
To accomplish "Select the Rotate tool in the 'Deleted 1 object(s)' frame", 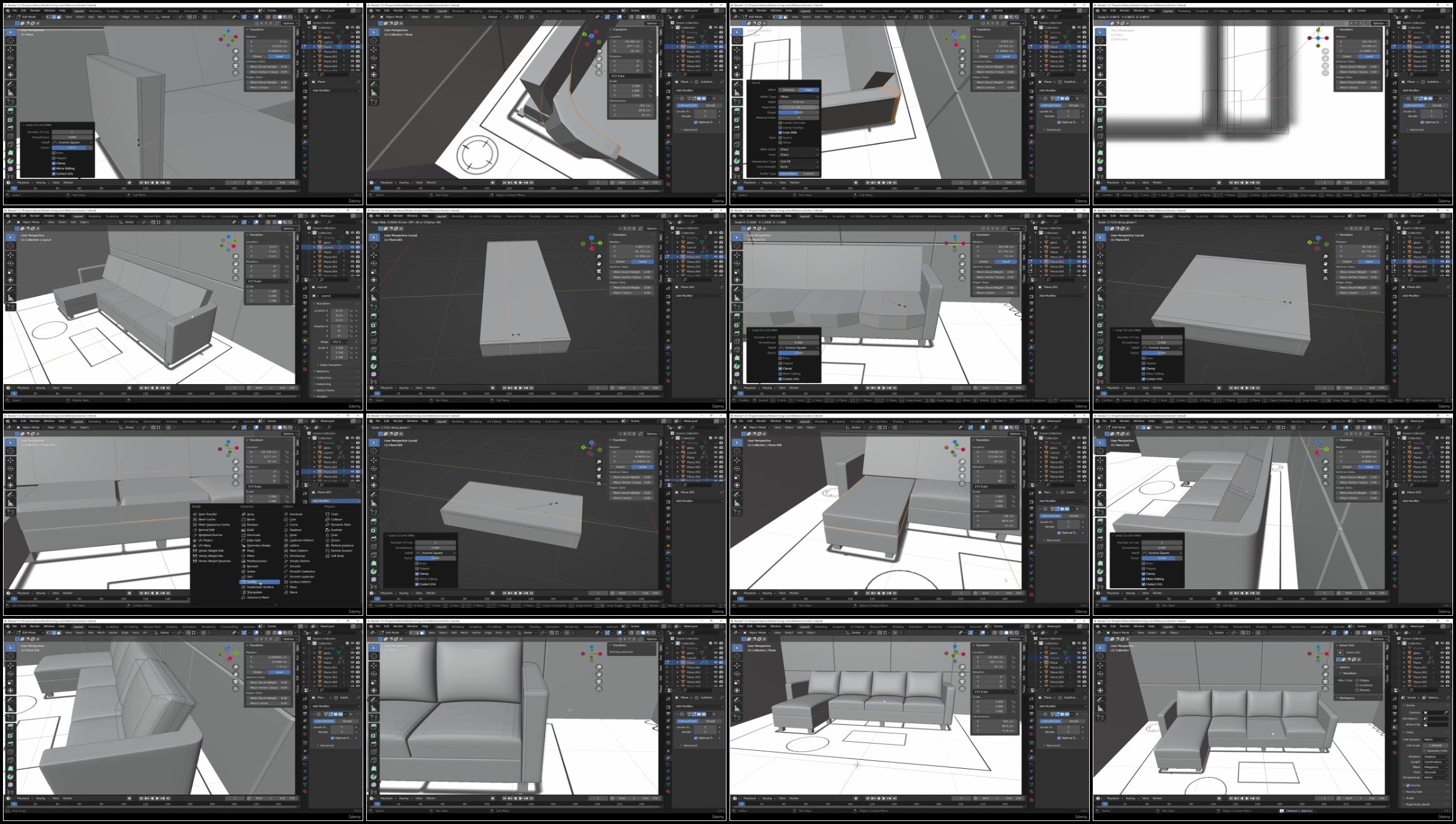I will tap(1100, 674).
